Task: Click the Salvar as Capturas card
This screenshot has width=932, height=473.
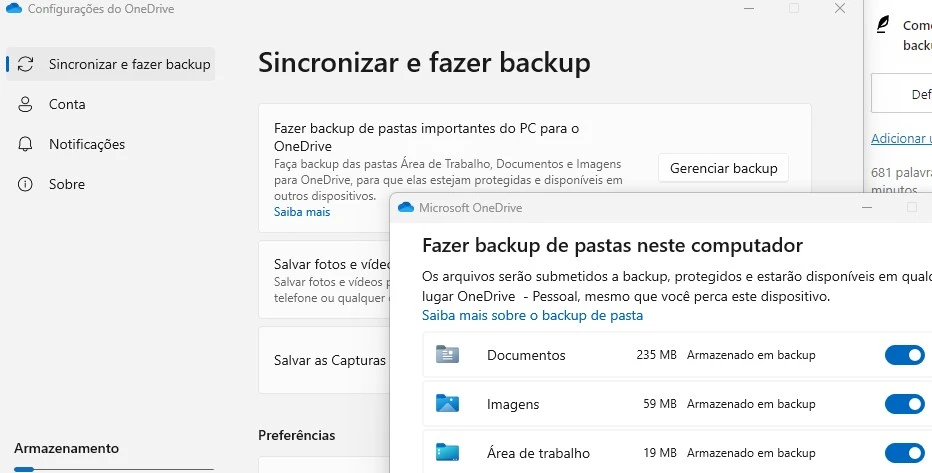Action: [x=324, y=360]
